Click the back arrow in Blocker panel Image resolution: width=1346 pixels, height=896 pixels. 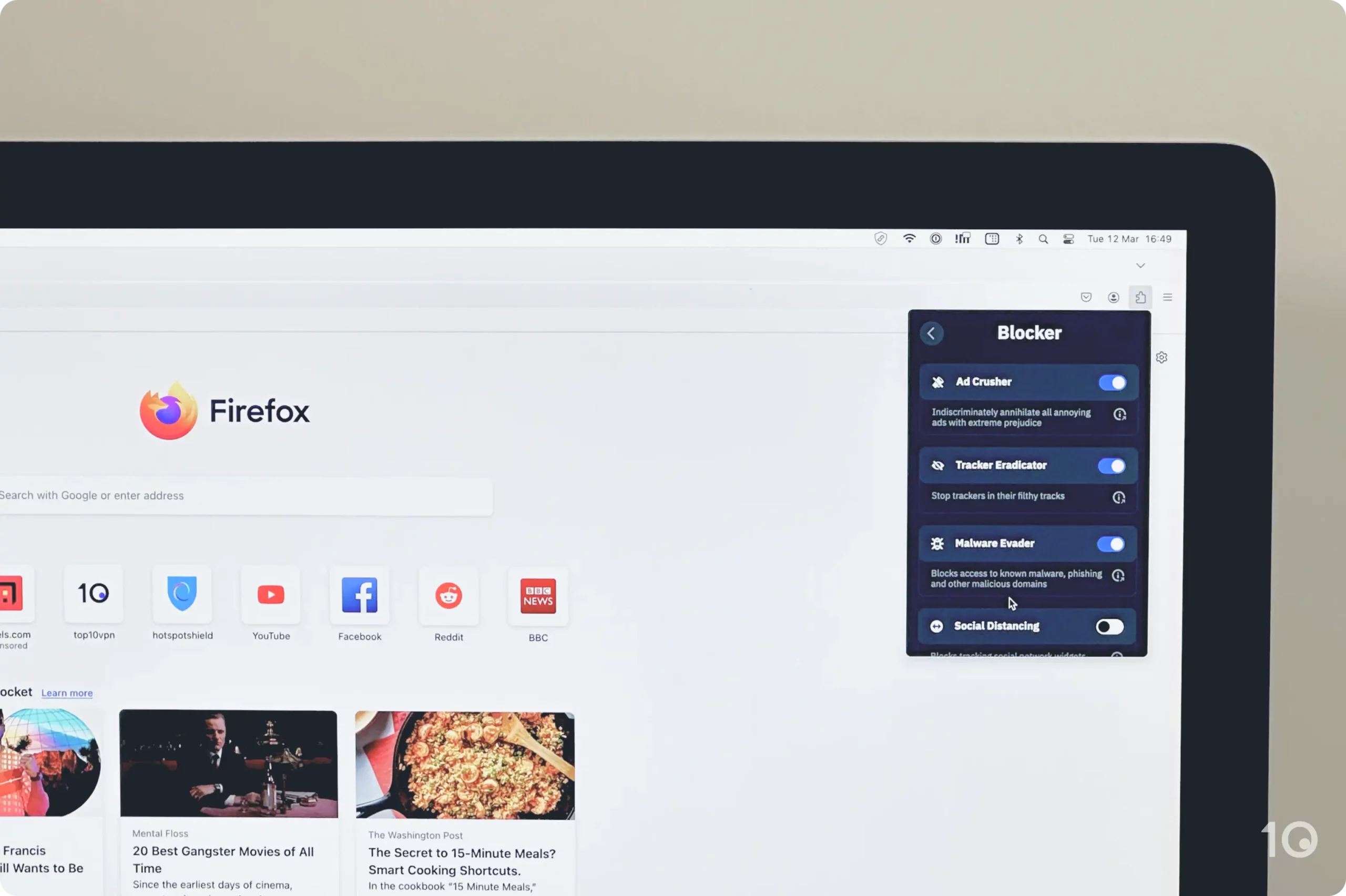pyautogui.click(x=930, y=333)
